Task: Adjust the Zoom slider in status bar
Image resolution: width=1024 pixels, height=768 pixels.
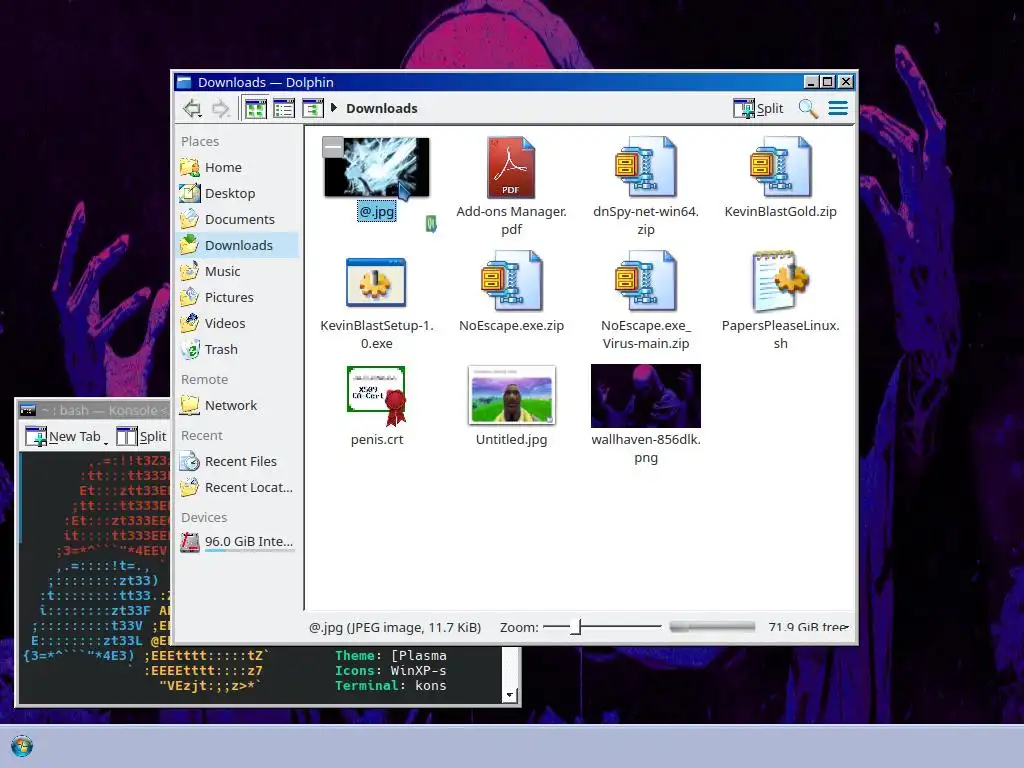Action: coord(601,627)
